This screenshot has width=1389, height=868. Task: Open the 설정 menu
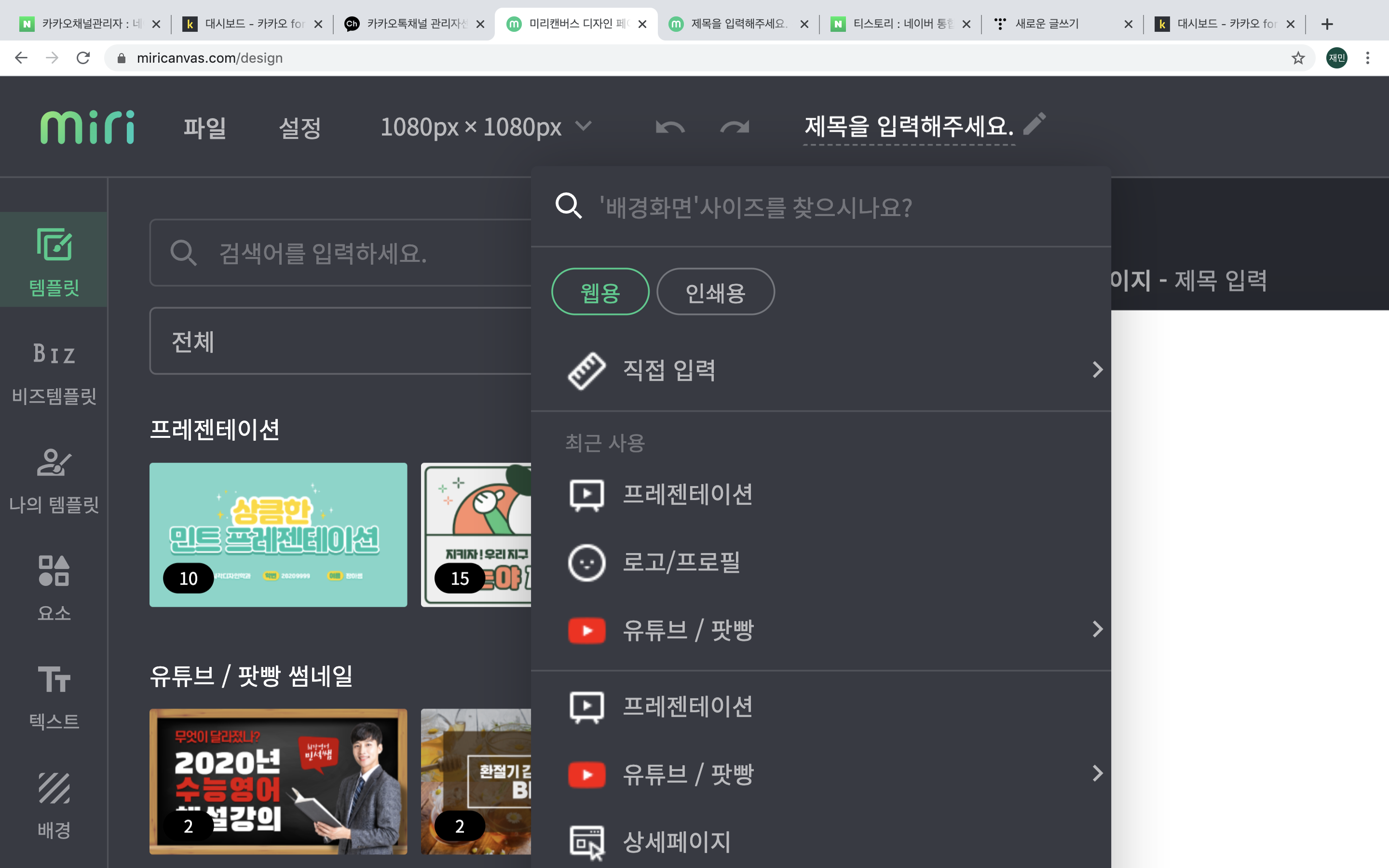300,127
